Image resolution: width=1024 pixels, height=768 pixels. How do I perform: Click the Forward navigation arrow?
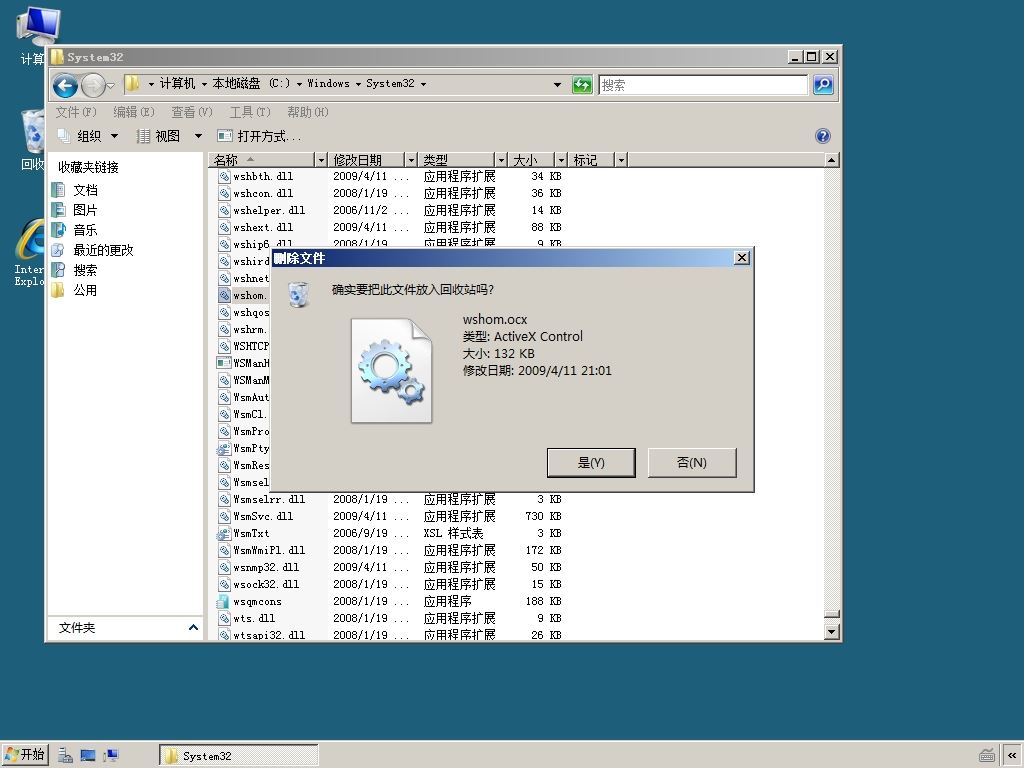click(x=93, y=85)
